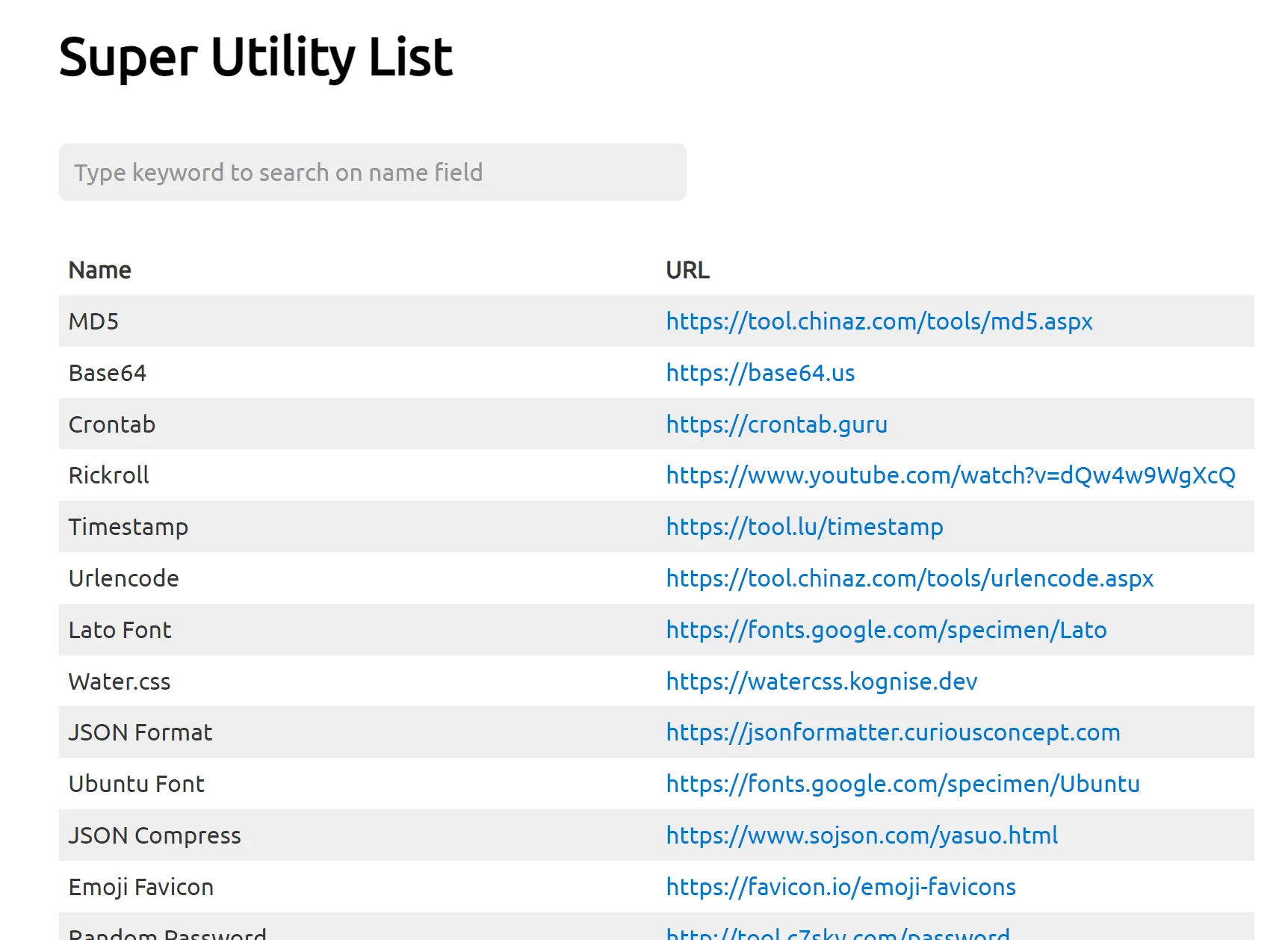Click the Ubuntu Font name cell

tap(358, 784)
